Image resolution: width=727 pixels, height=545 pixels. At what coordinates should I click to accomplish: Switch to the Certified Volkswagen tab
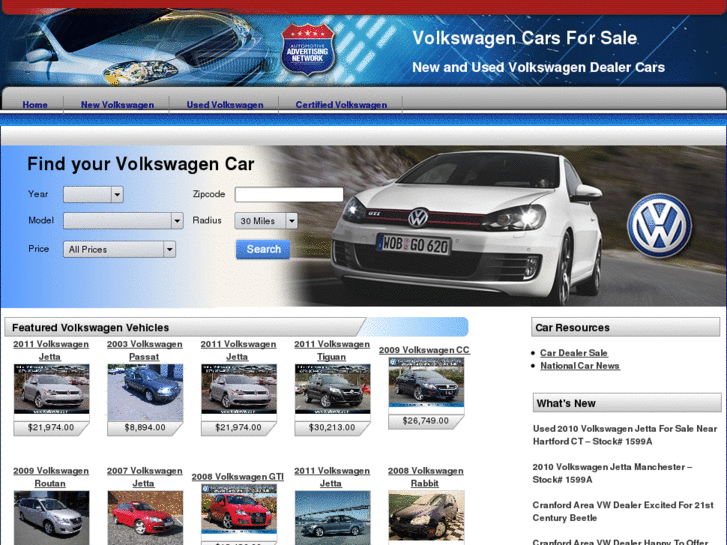tap(341, 105)
